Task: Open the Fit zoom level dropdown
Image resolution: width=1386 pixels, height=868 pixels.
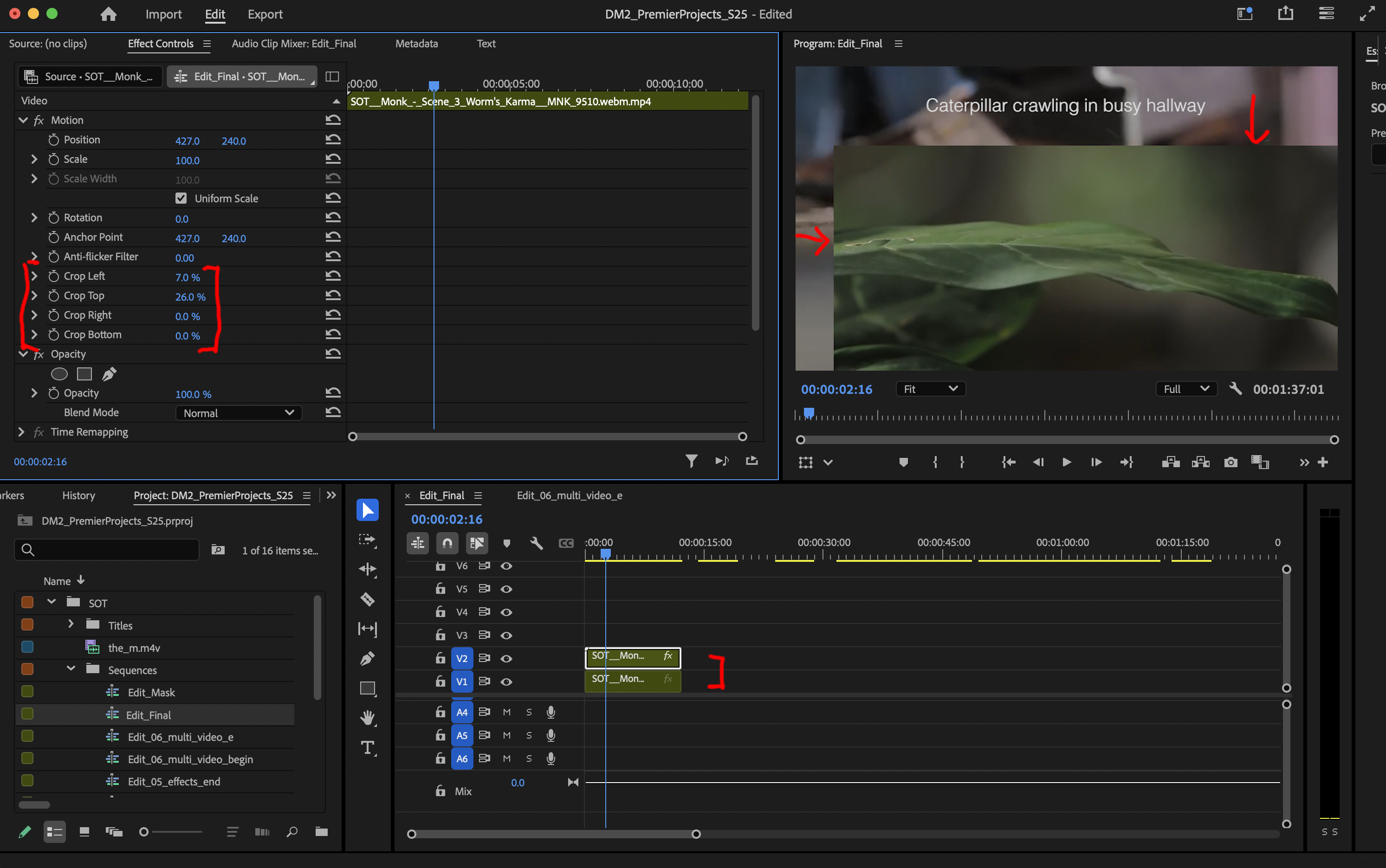Action: pos(930,389)
